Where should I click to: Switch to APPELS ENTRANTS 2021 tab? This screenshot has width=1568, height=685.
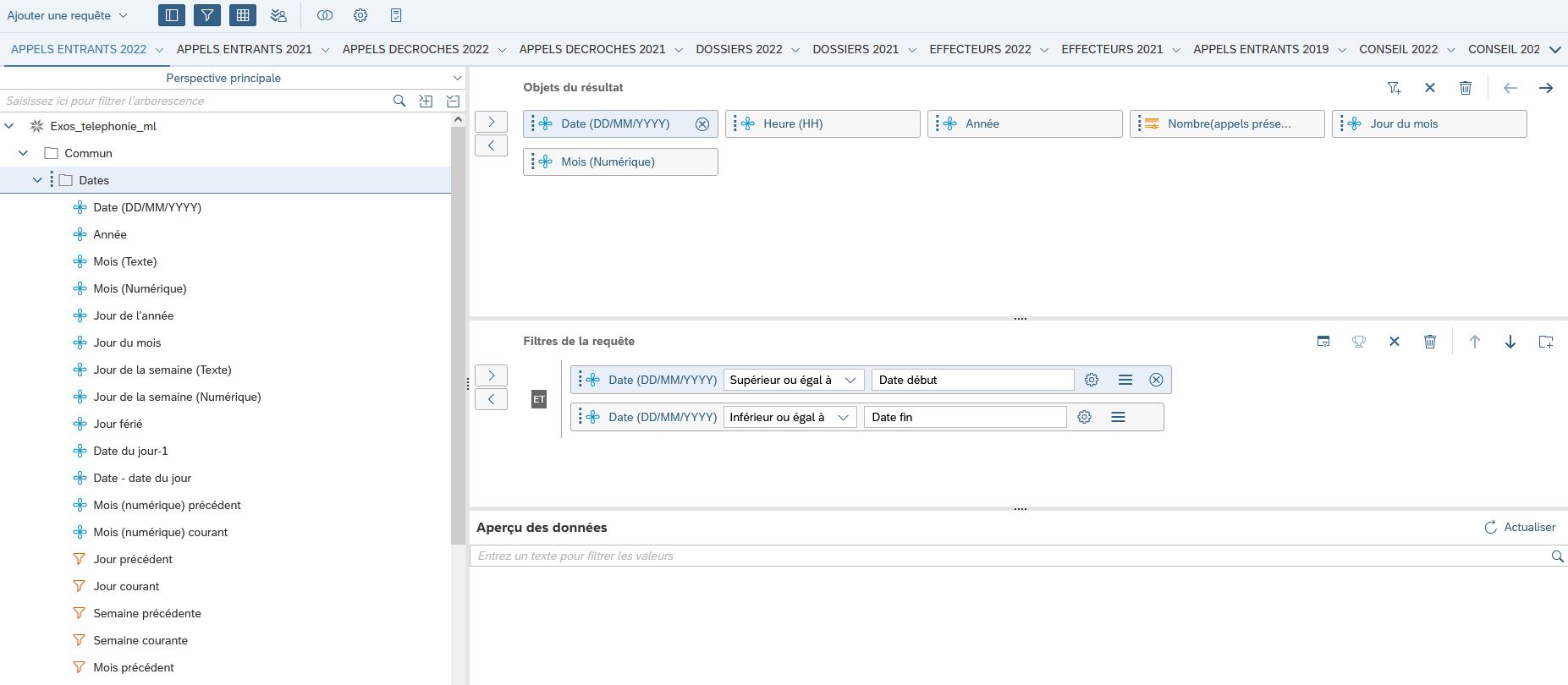click(x=245, y=49)
